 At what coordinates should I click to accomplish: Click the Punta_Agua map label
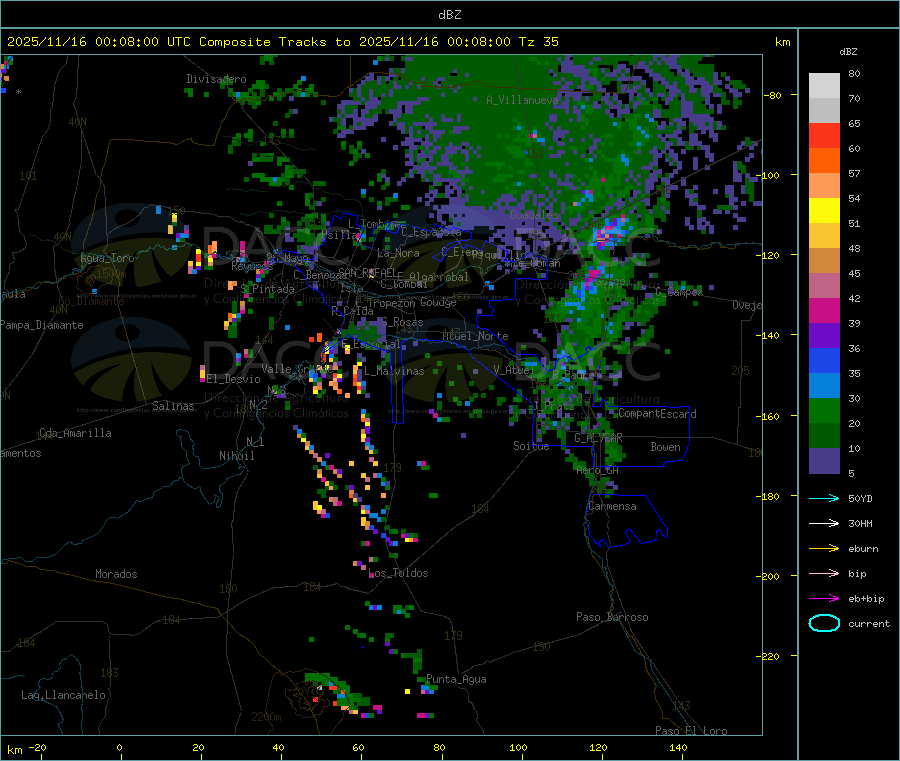click(456, 679)
